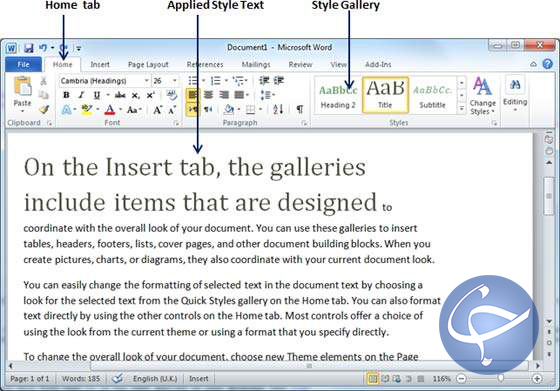This screenshot has width=560, height=391.
Task: Cut the selection with the scissors icon
Action: click(x=44, y=81)
